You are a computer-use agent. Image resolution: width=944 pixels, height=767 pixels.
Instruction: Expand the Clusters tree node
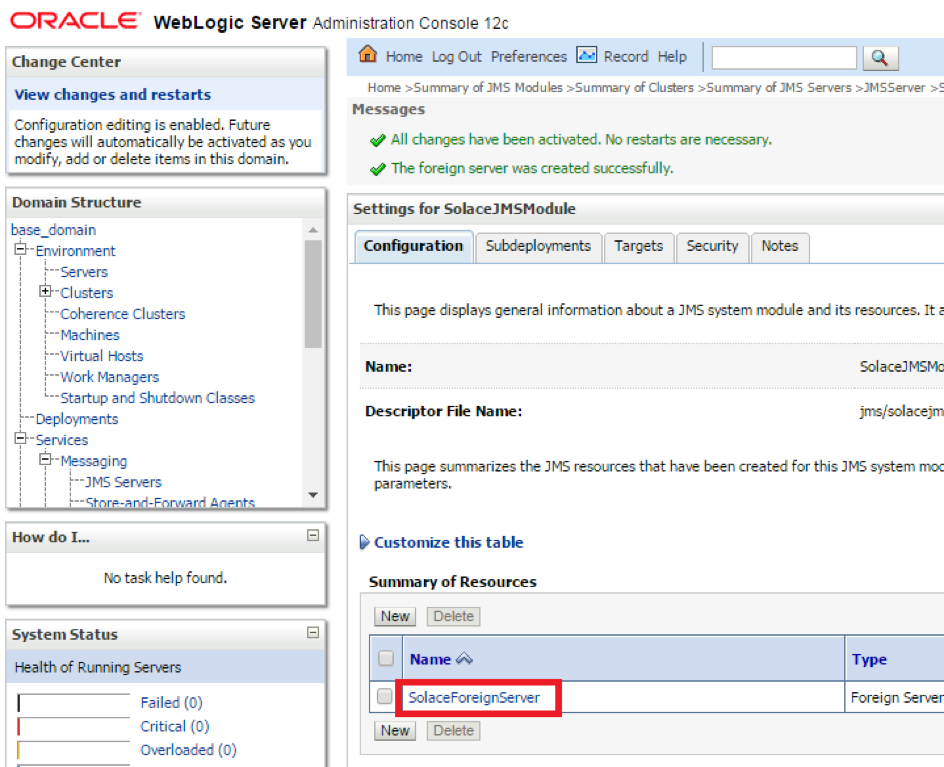45,292
